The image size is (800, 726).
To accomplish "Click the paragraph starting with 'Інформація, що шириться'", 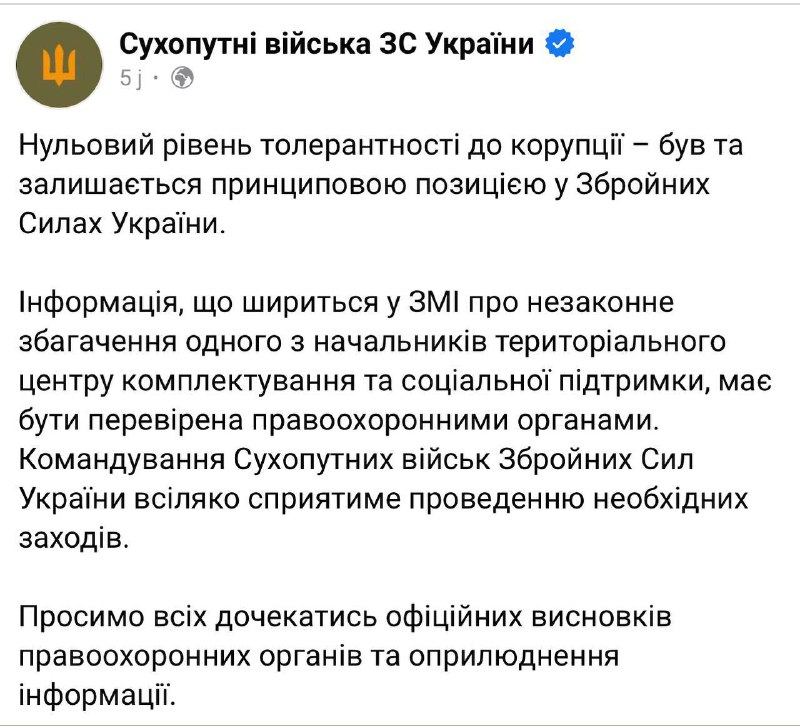I will 395,420.
